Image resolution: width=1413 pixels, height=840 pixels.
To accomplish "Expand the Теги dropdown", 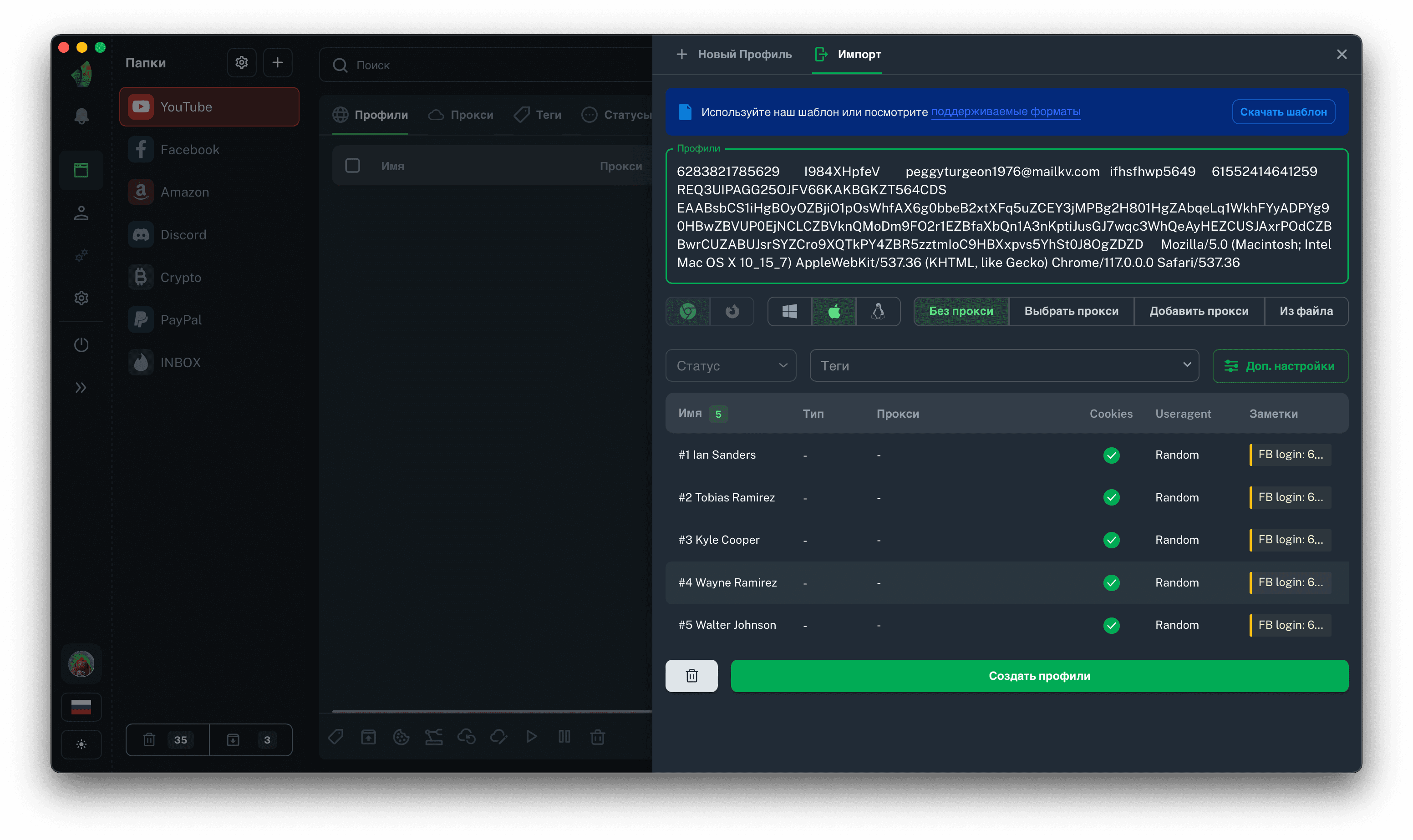I will pyautogui.click(x=1004, y=366).
